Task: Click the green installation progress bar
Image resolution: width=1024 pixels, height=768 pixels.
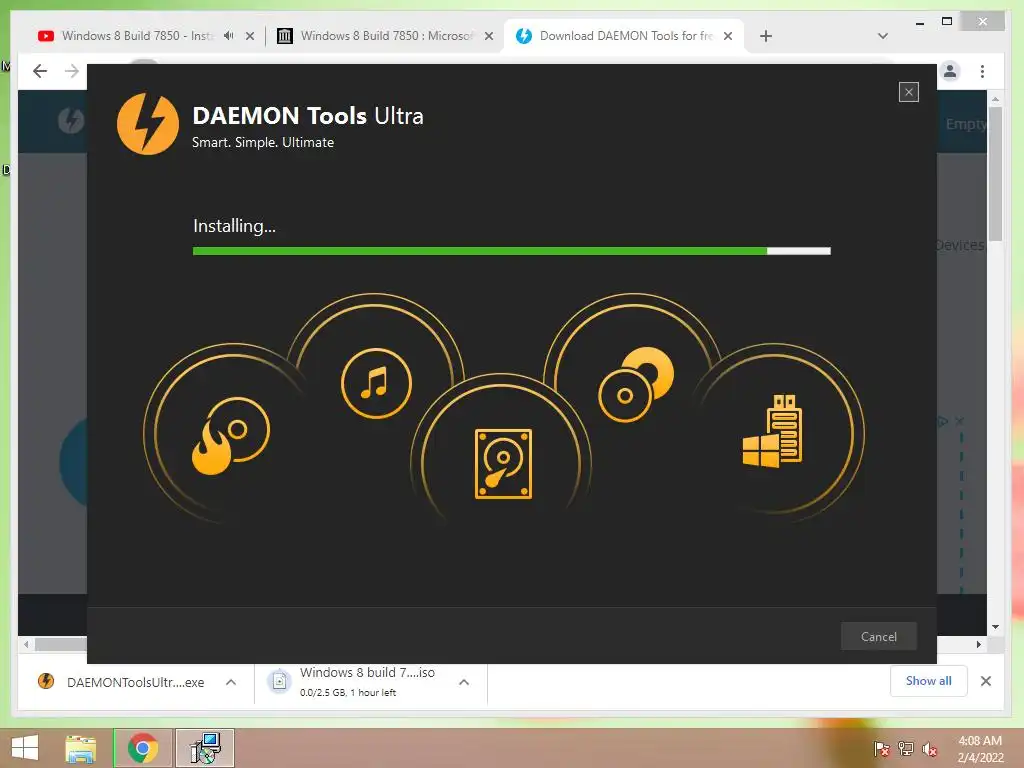Action: [511, 251]
